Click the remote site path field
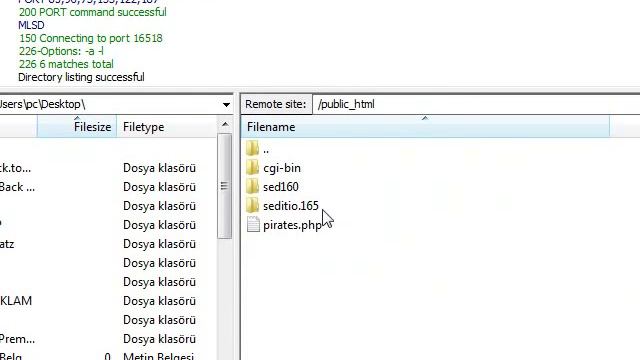 (x=476, y=104)
